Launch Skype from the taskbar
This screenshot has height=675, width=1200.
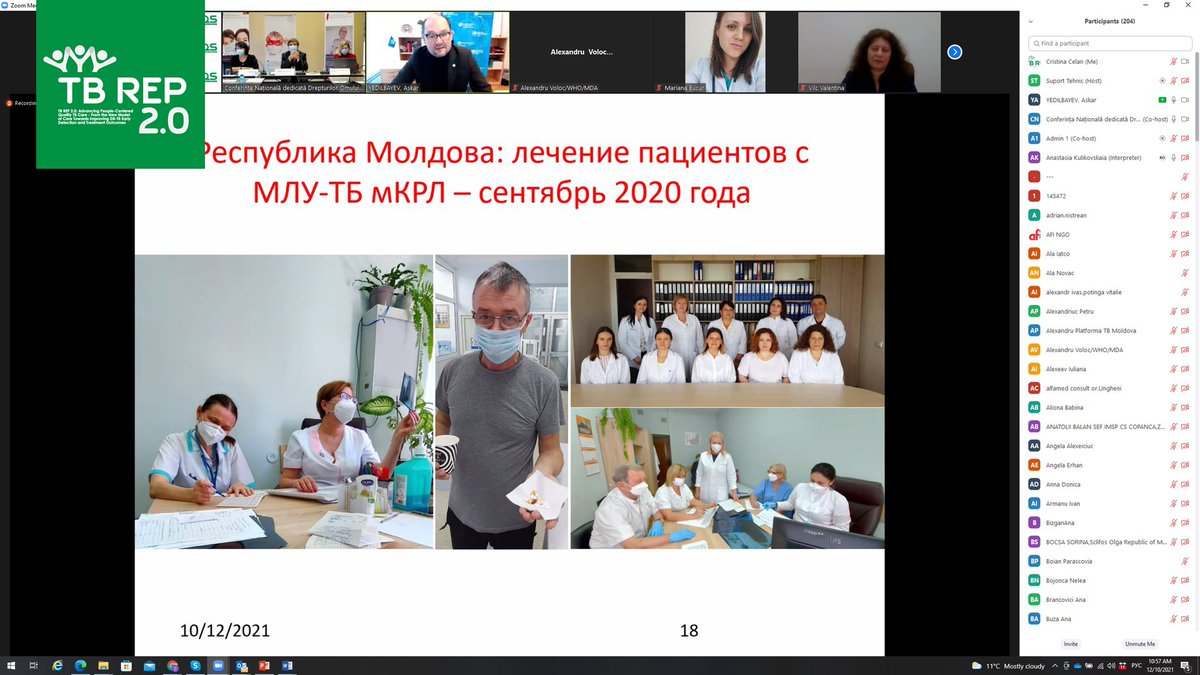(196, 664)
